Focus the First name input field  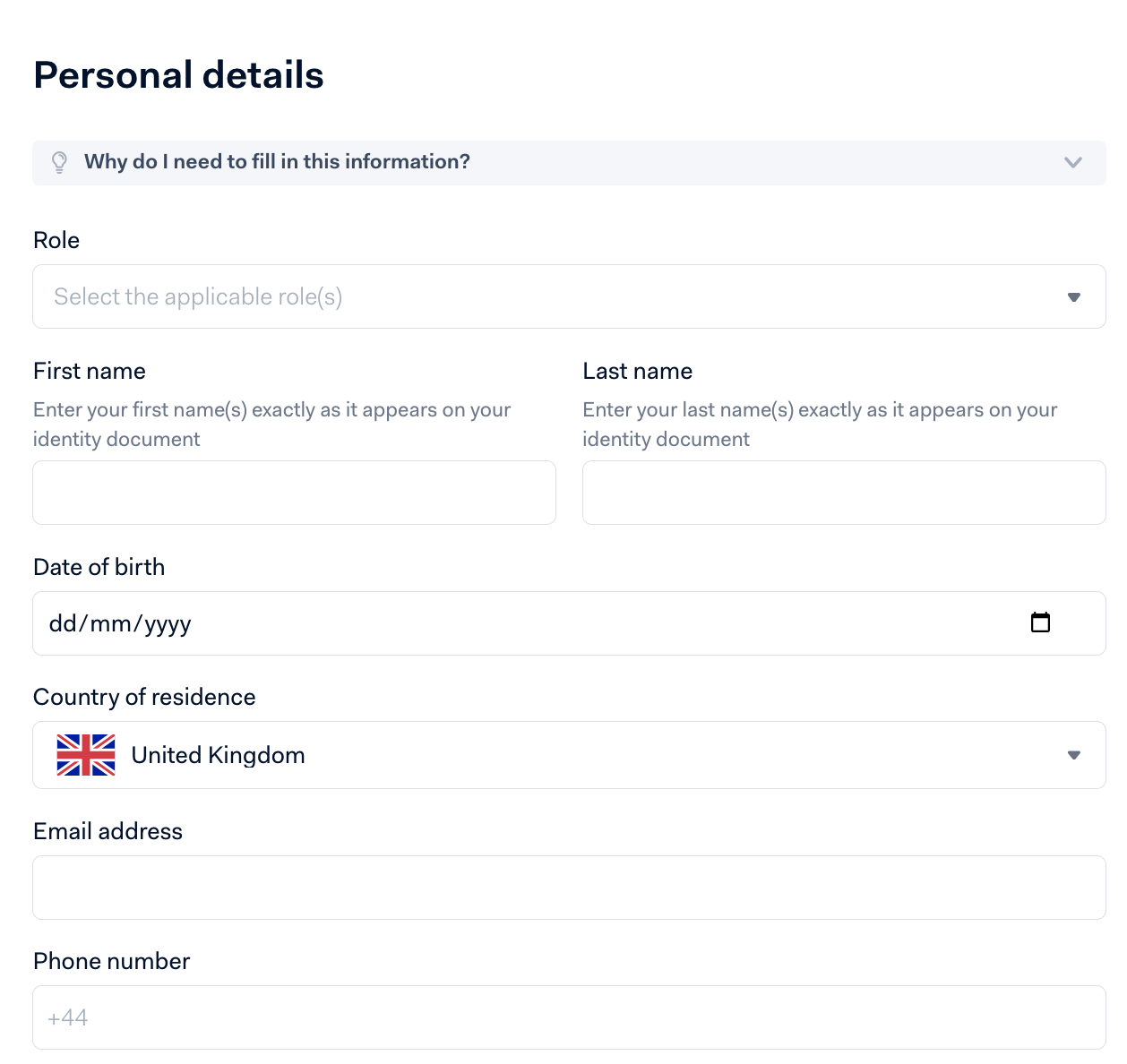[294, 493]
